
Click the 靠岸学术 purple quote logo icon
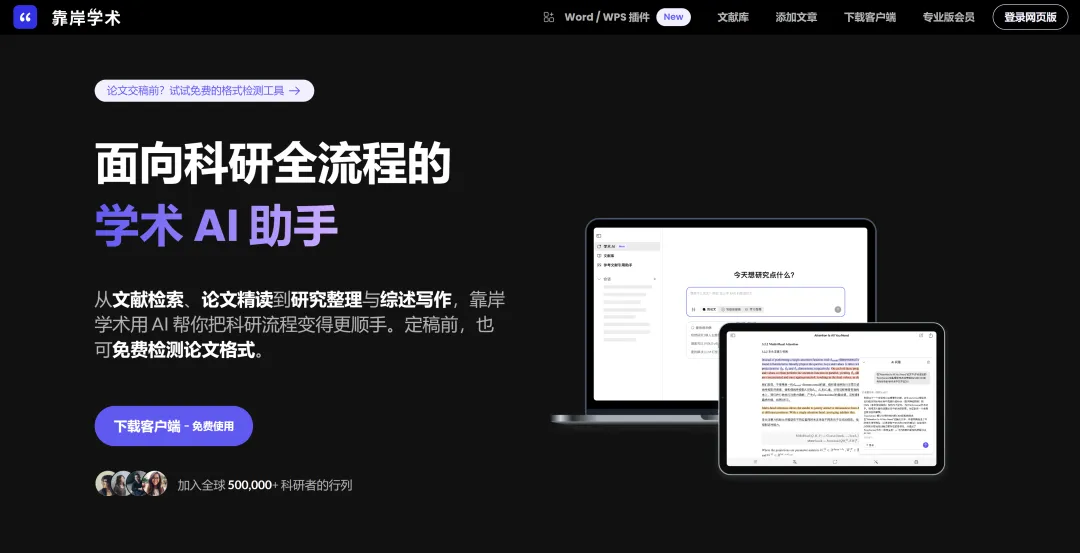point(25,17)
